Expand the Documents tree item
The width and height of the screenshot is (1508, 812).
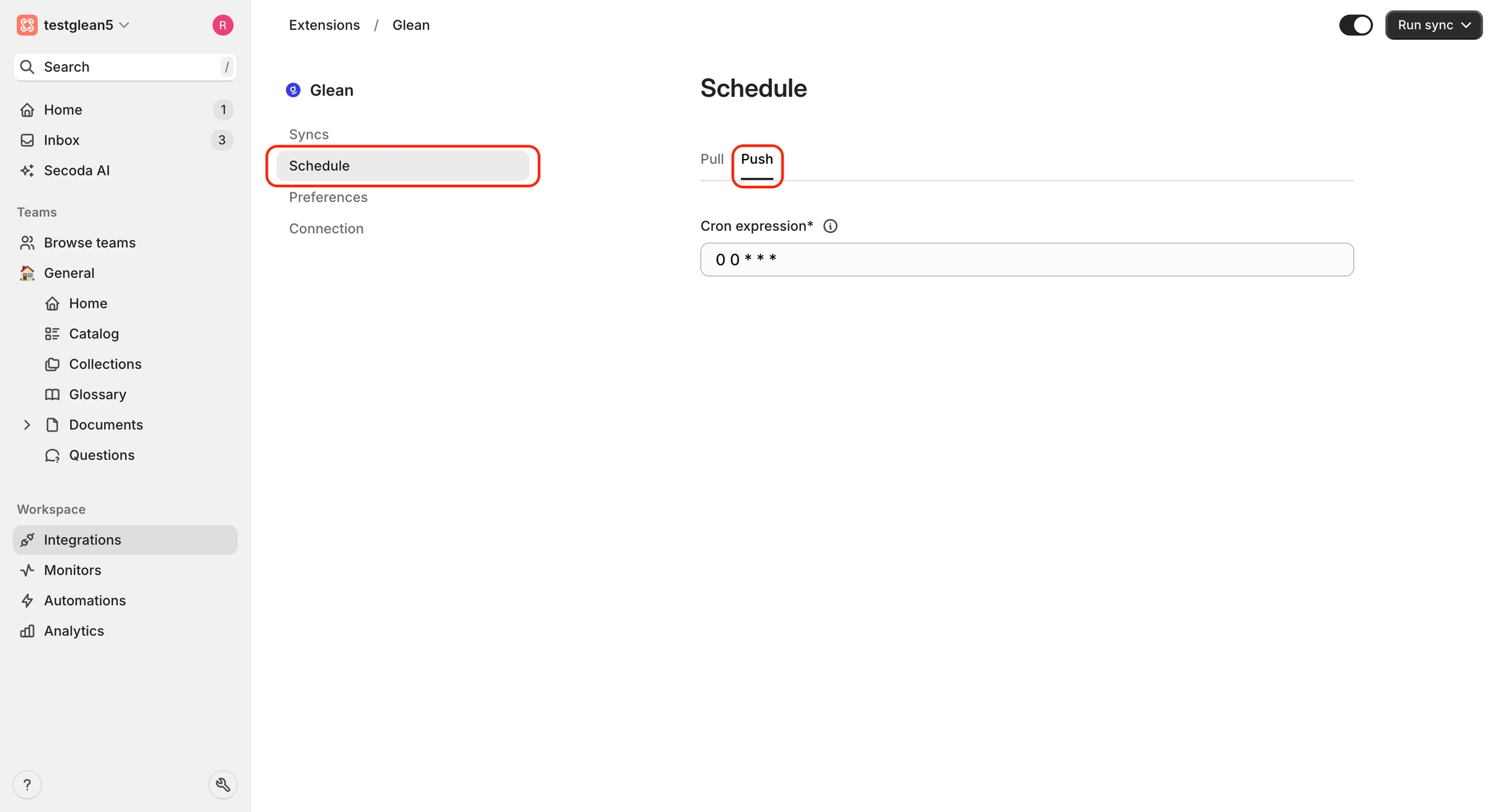coord(27,425)
